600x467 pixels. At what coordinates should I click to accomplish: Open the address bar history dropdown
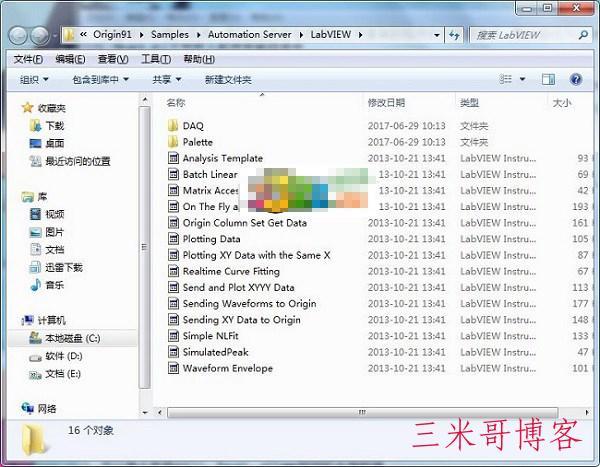pyautogui.click(x=437, y=35)
